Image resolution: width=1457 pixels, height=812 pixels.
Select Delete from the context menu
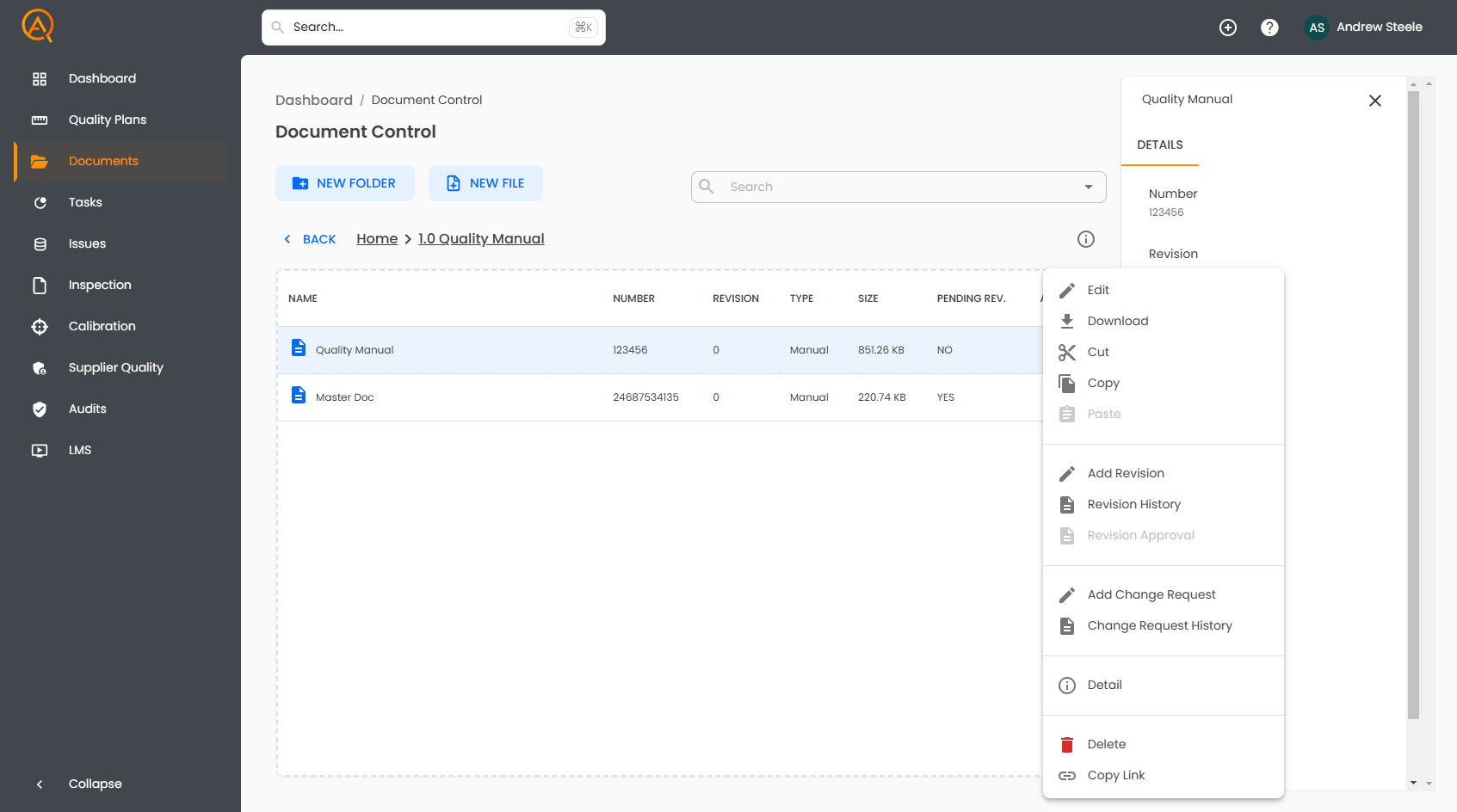point(1106,744)
